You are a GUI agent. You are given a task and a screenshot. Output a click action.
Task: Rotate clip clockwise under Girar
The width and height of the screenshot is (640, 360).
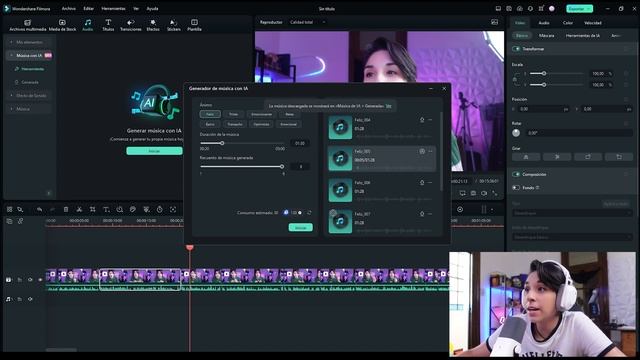pos(588,157)
